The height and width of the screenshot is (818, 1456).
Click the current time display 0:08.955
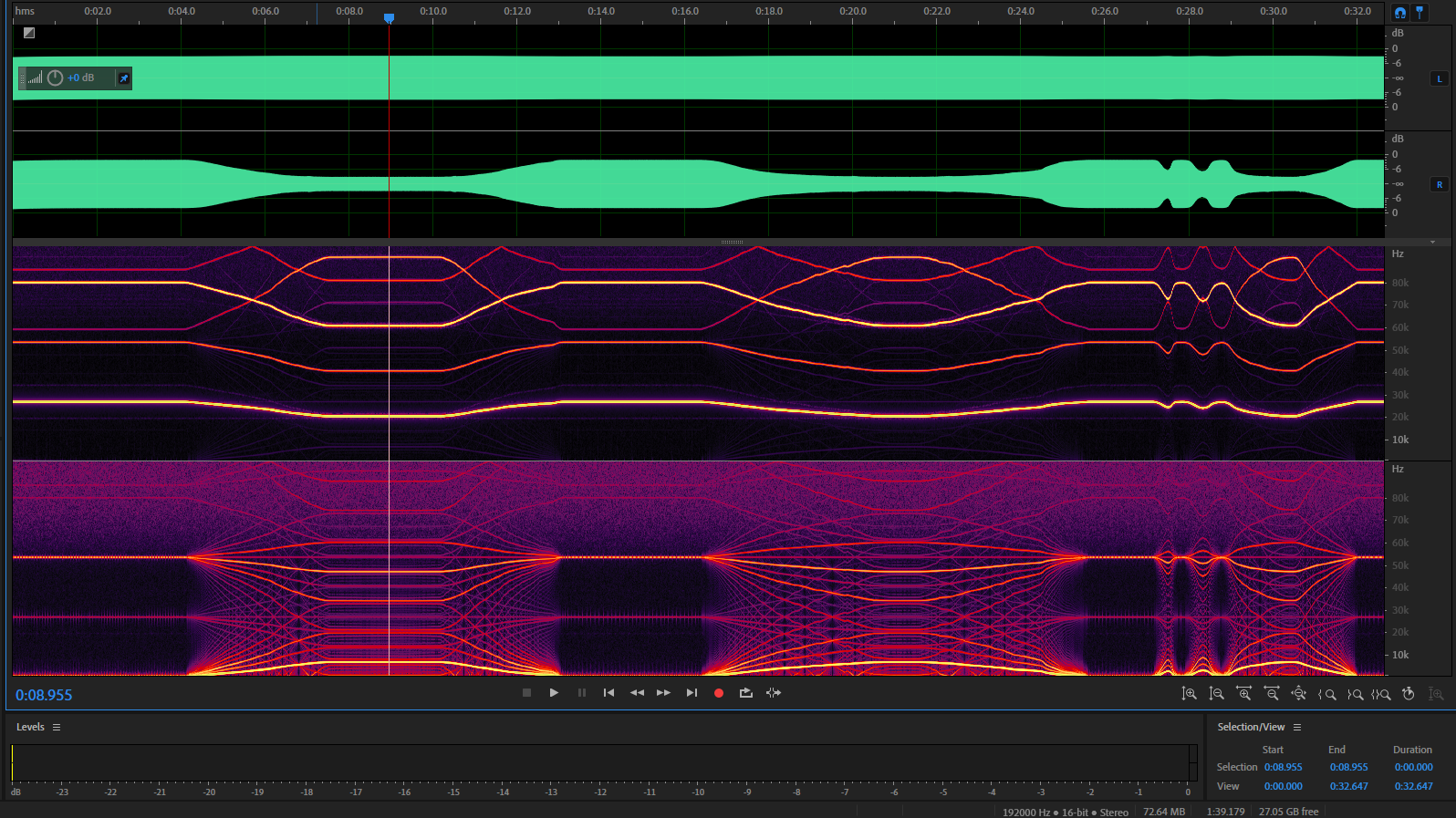click(x=44, y=695)
